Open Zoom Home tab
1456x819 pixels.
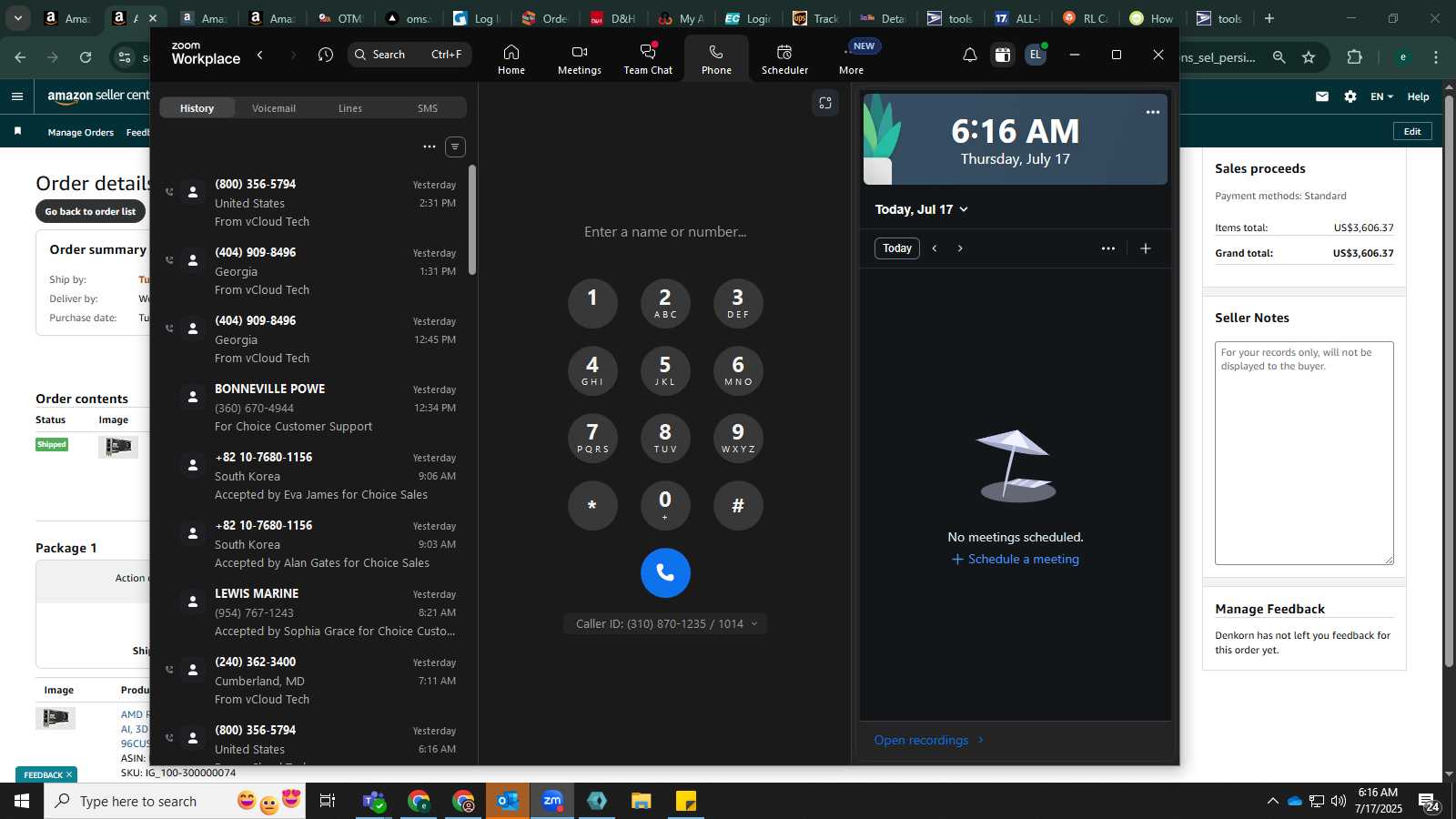point(511,58)
